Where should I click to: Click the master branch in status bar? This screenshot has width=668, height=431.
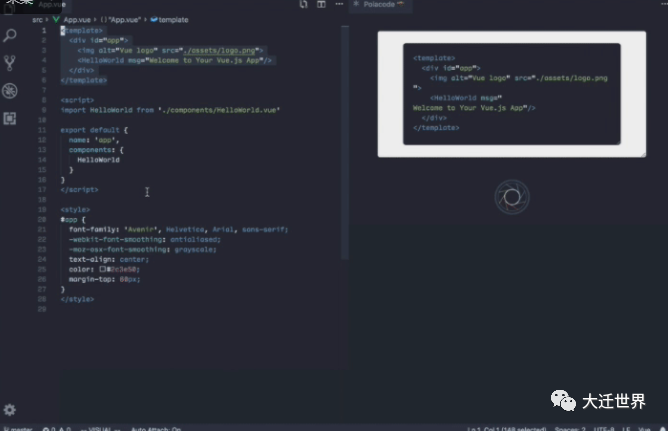(18, 428)
